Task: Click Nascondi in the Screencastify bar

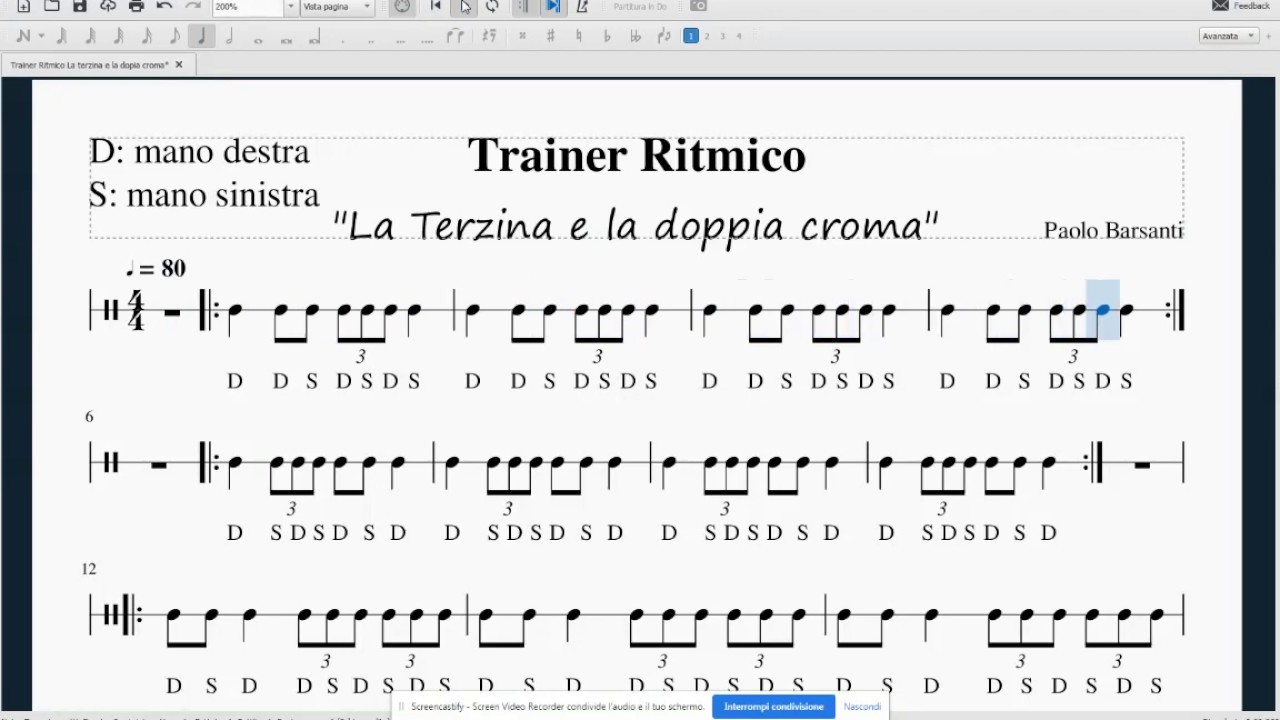Action: point(862,707)
